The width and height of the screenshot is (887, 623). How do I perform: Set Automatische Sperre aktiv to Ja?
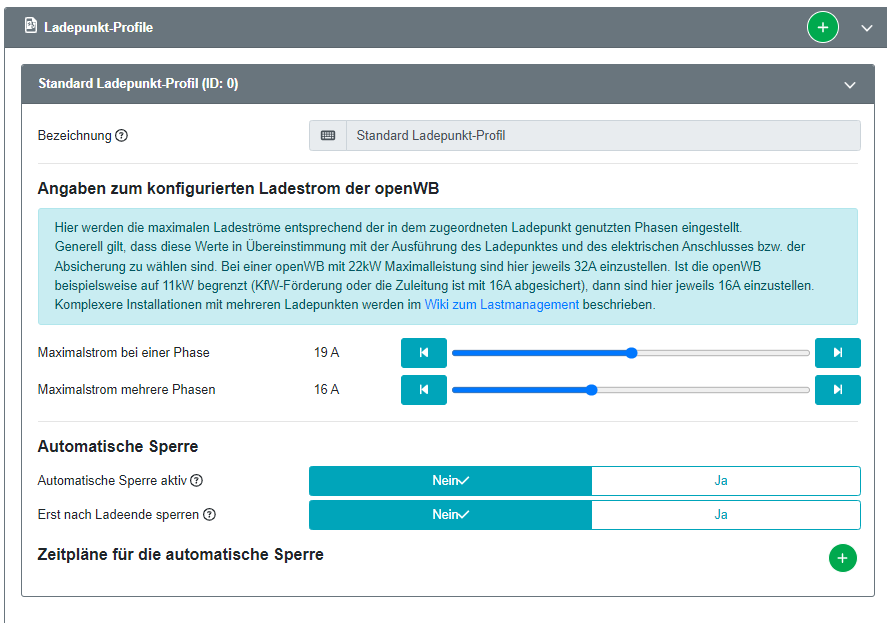pos(726,480)
